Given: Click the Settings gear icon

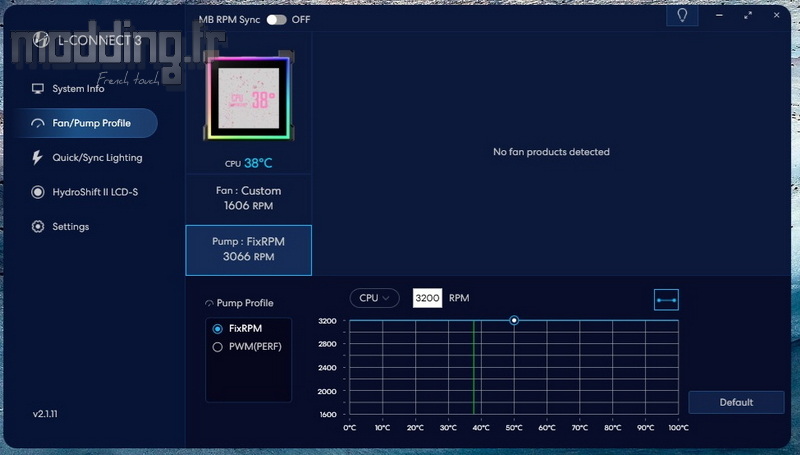Looking at the screenshot, I should tap(38, 227).
